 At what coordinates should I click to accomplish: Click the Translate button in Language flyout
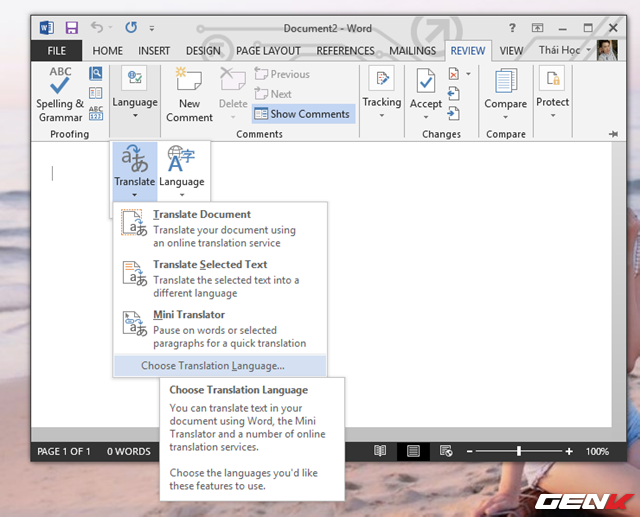point(135,171)
